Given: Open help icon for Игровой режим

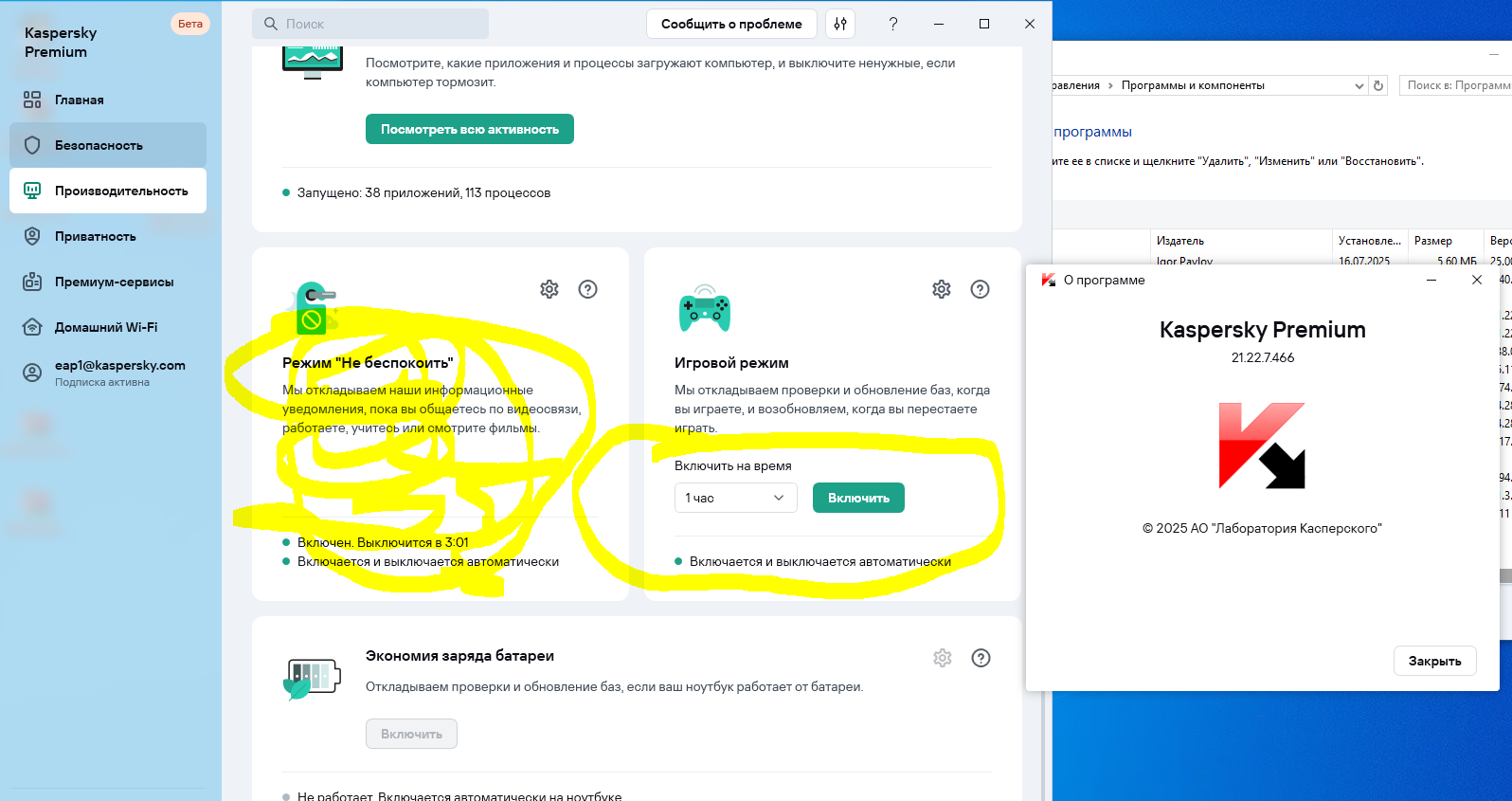Looking at the screenshot, I should (x=981, y=289).
